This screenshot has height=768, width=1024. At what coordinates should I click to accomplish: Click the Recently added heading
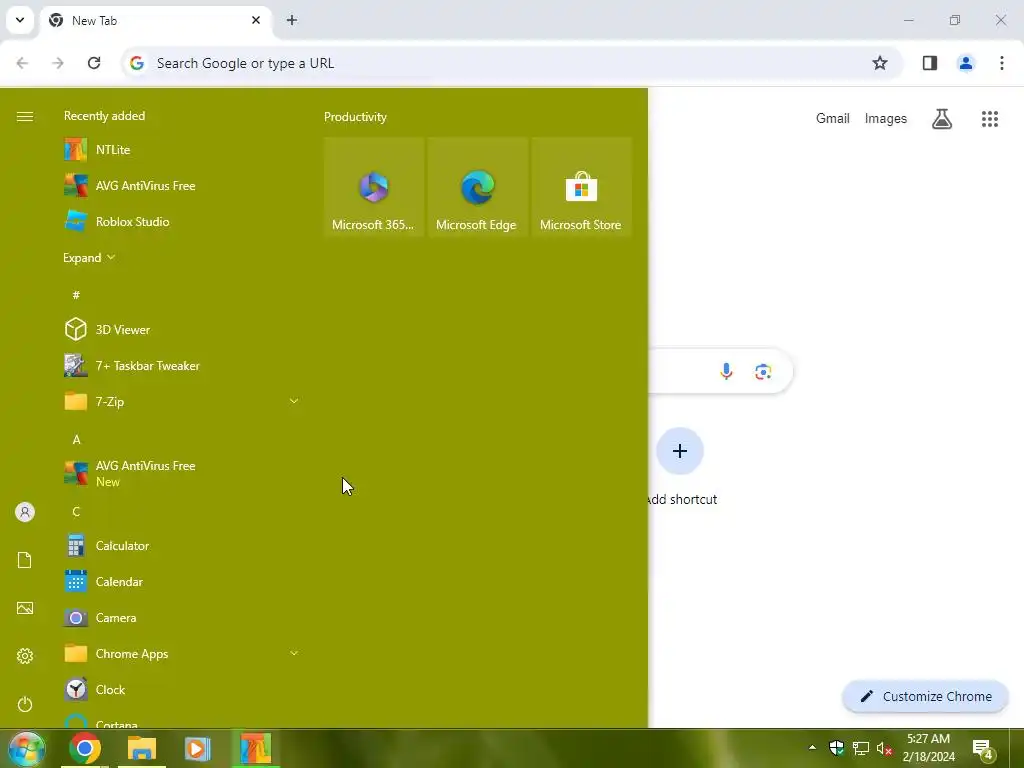click(x=104, y=116)
